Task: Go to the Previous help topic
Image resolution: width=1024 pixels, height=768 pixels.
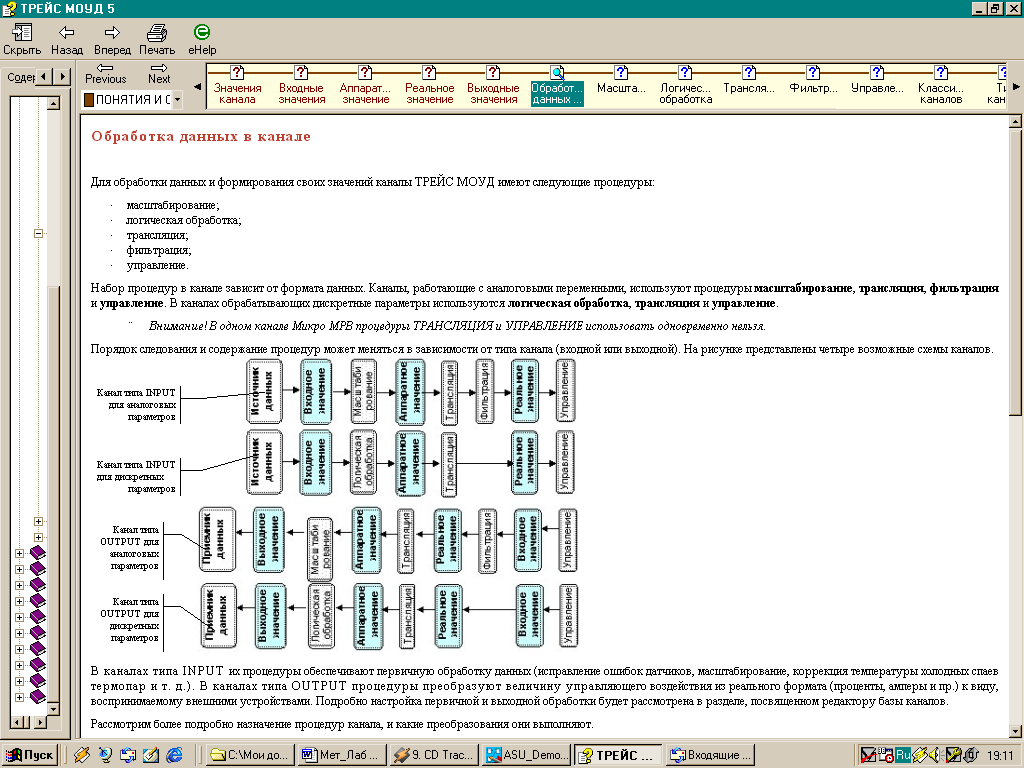Action: tap(105, 73)
